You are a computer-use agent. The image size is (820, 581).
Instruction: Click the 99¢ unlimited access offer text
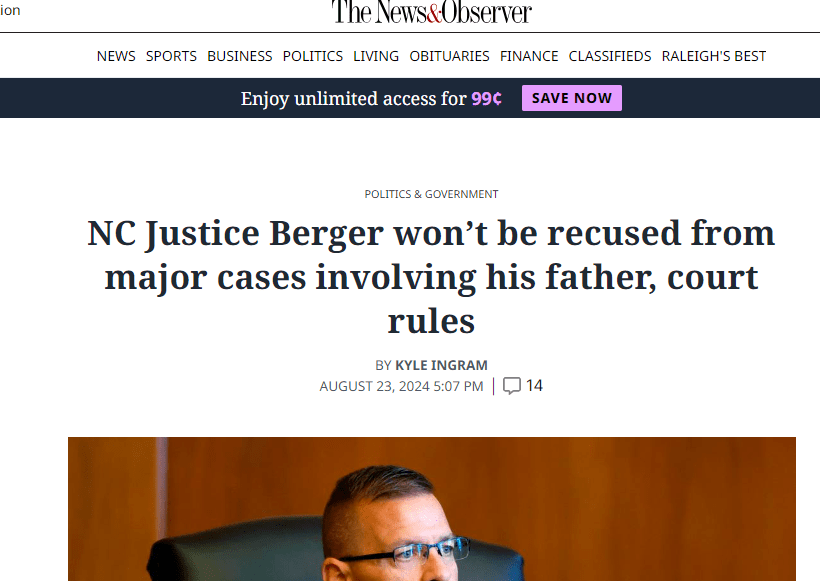point(487,99)
